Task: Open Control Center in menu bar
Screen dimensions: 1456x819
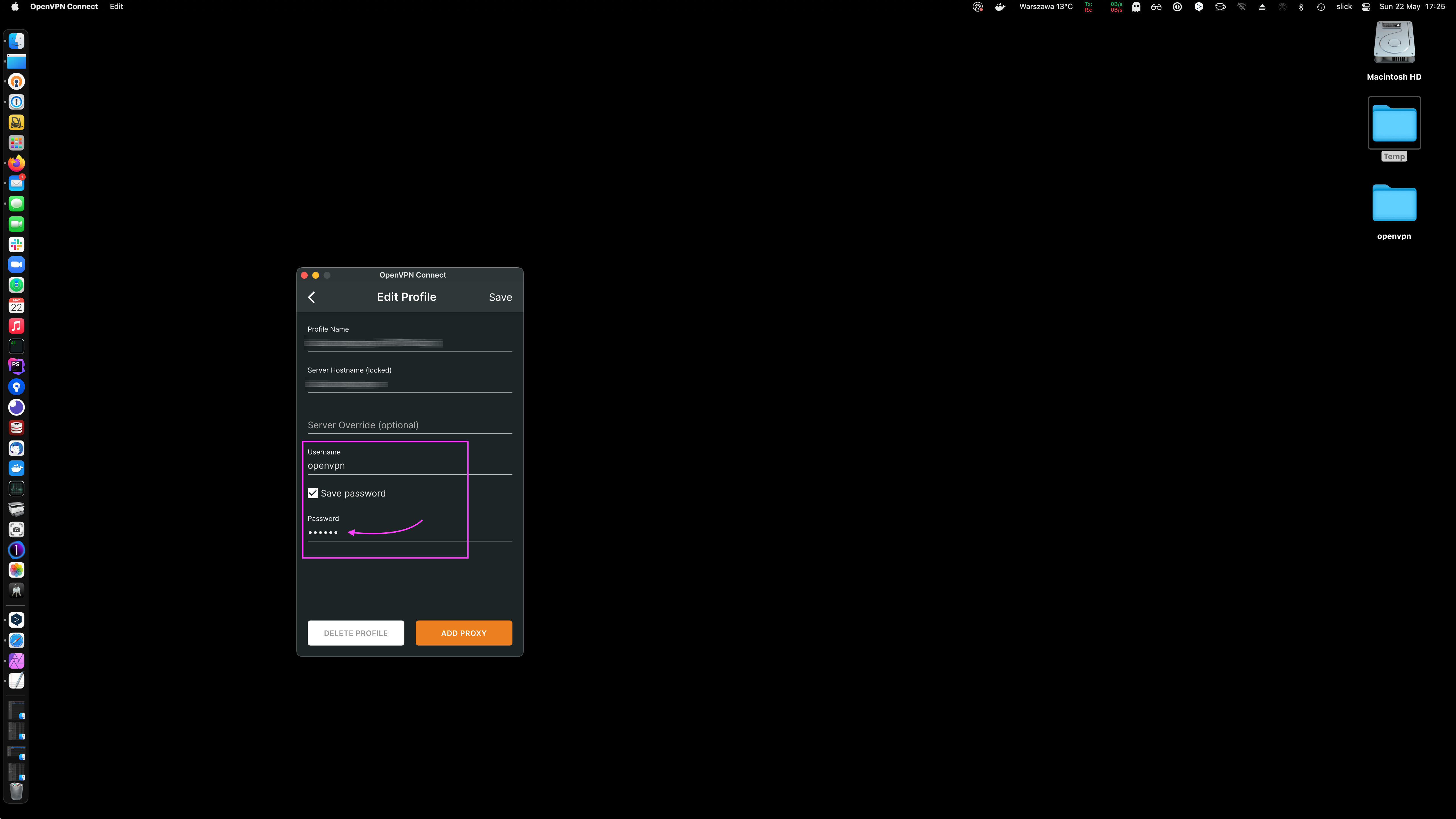Action: click(1366, 7)
